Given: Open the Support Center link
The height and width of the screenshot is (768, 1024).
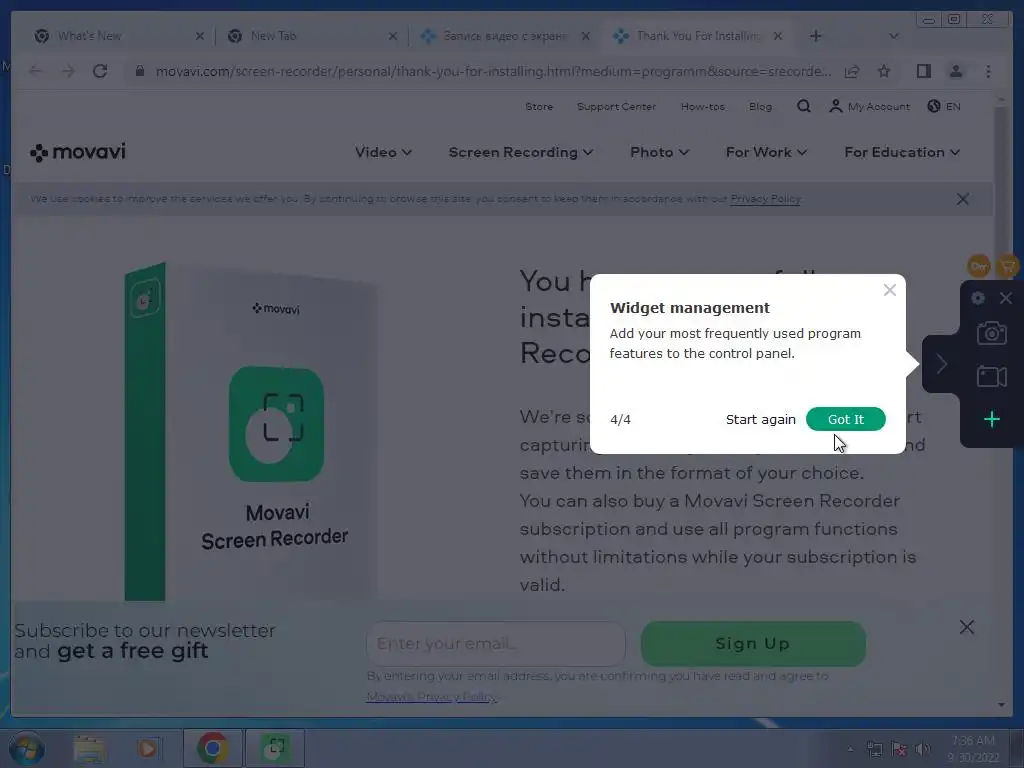Looking at the screenshot, I should tap(616, 106).
